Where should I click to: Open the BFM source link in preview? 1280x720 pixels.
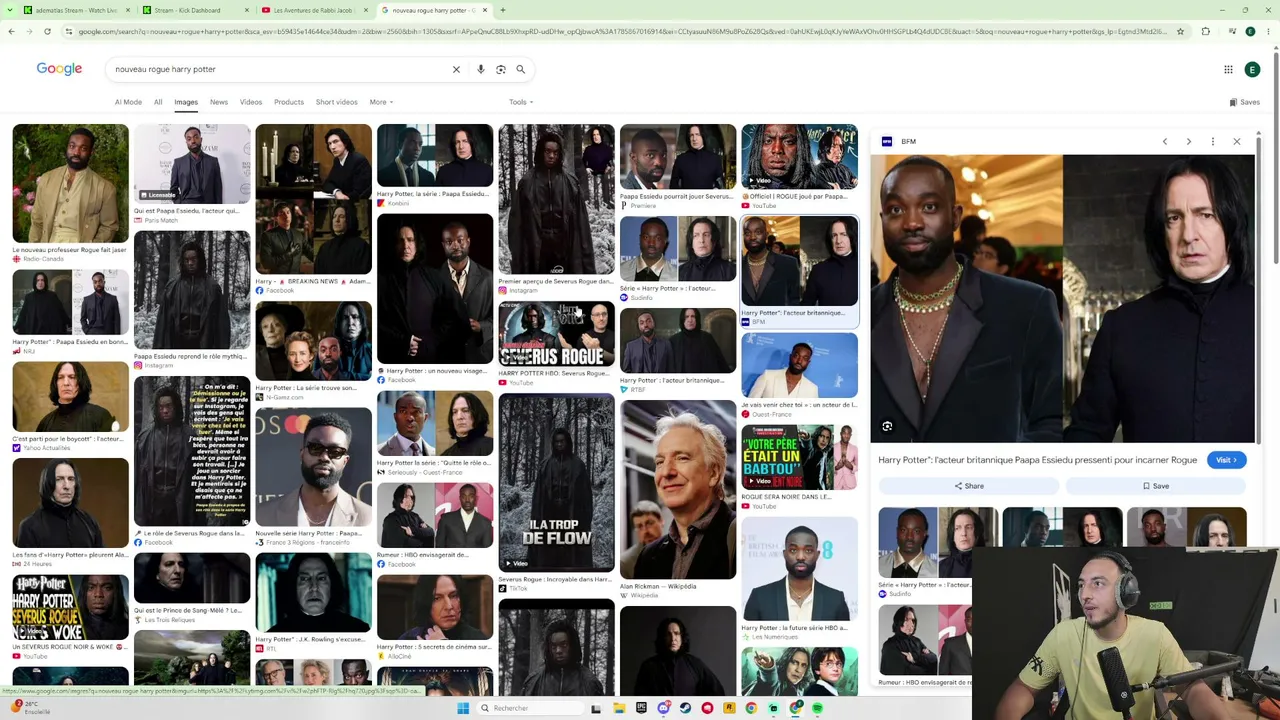(x=899, y=142)
